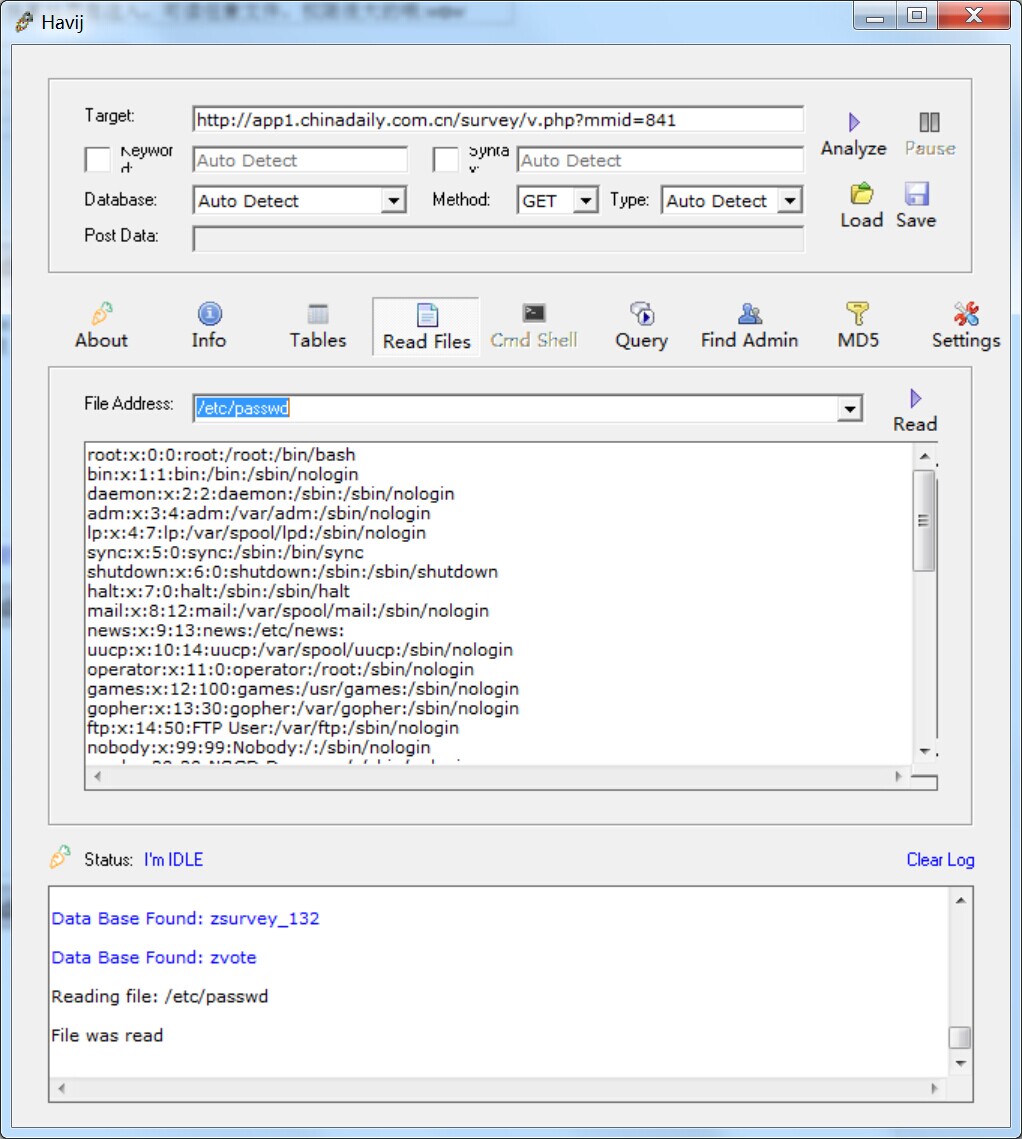Click 'Reading file: /etc/passwd' log entry
Viewport: 1022px width, 1139px height.
[160, 997]
